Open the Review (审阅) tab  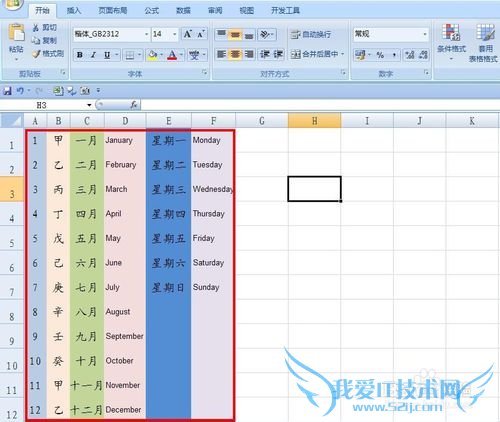point(215,11)
